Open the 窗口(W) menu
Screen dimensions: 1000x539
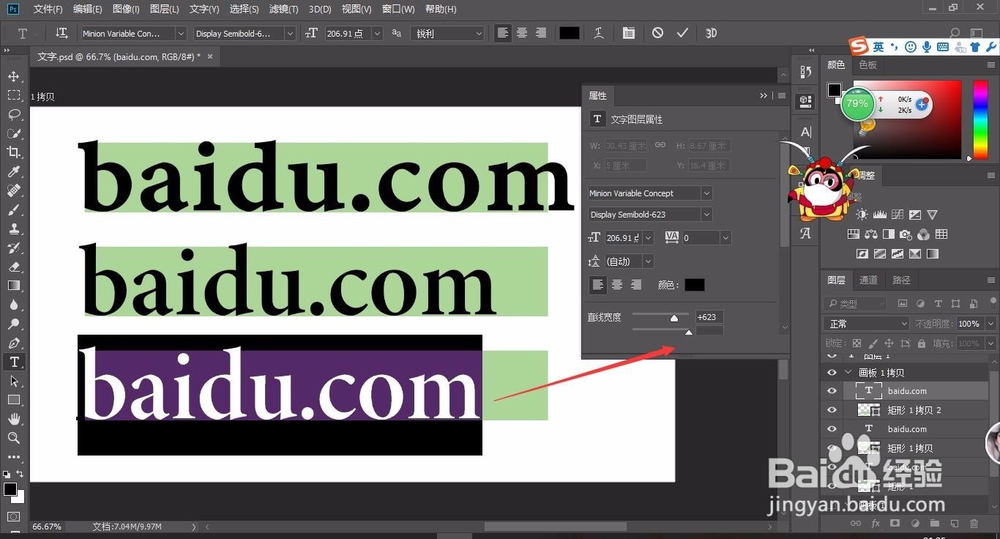pyautogui.click(x=399, y=9)
